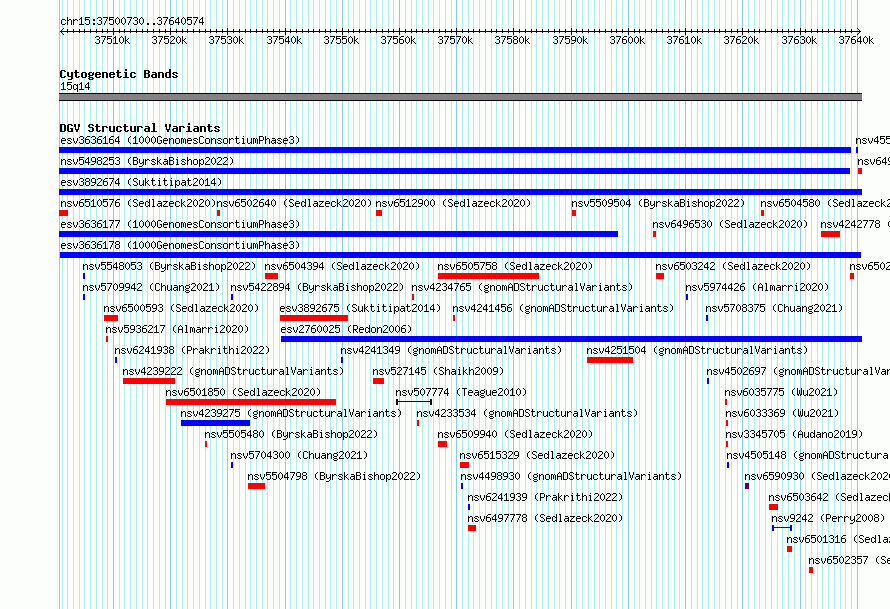890x609 pixels.
Task: Open the nsv5422894 ByrskaBishop2022 variant label
Action: (317, 287)
